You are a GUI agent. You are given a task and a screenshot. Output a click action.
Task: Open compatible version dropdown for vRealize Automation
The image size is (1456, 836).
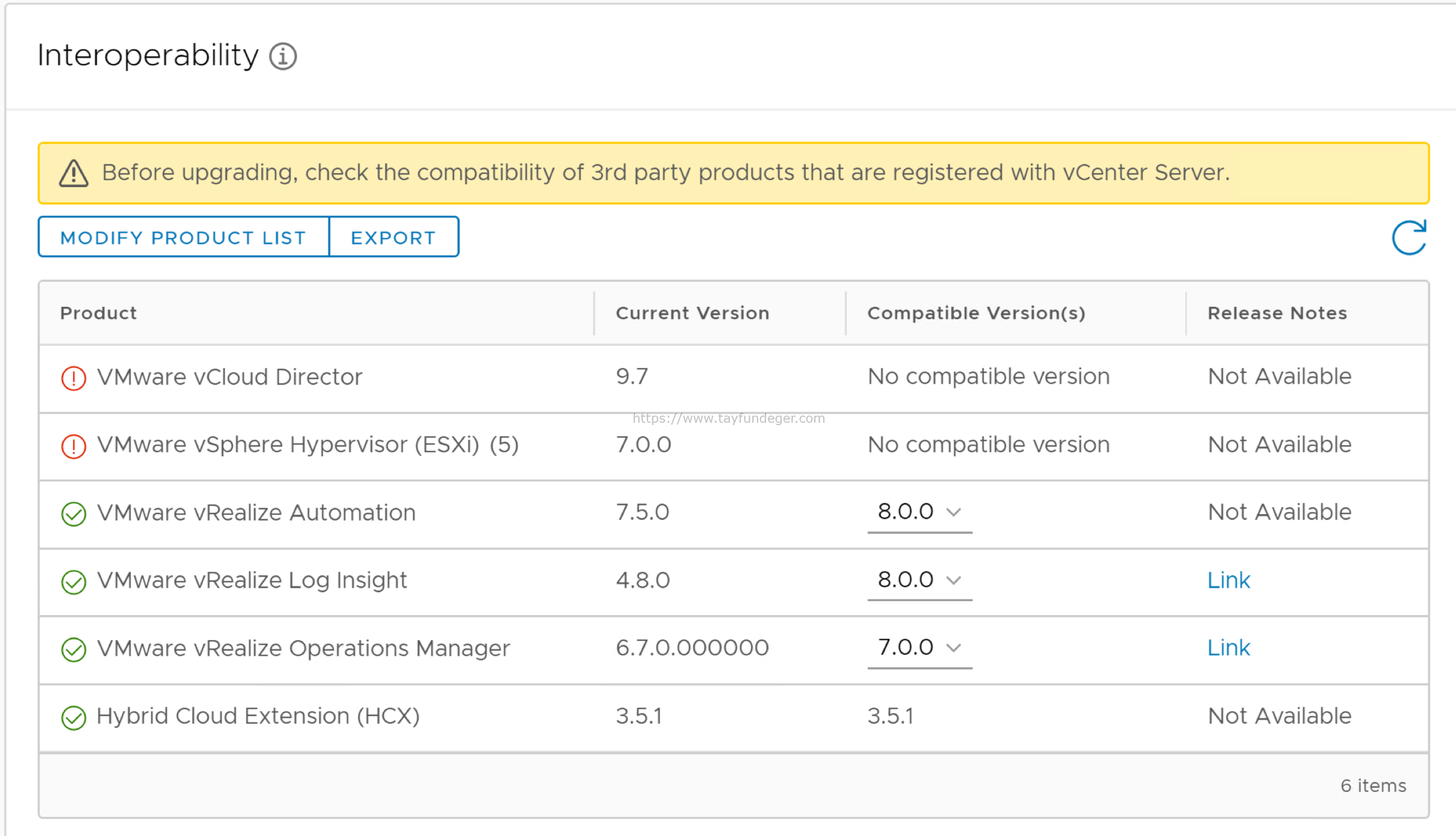coord(919,512)
